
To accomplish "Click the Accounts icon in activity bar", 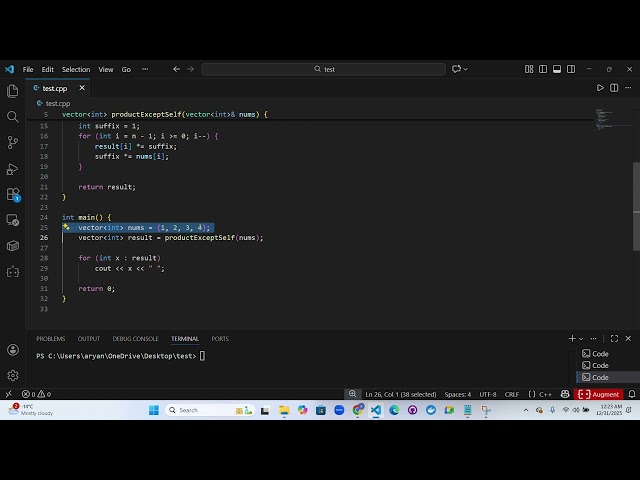I will (x=13, y=350).
